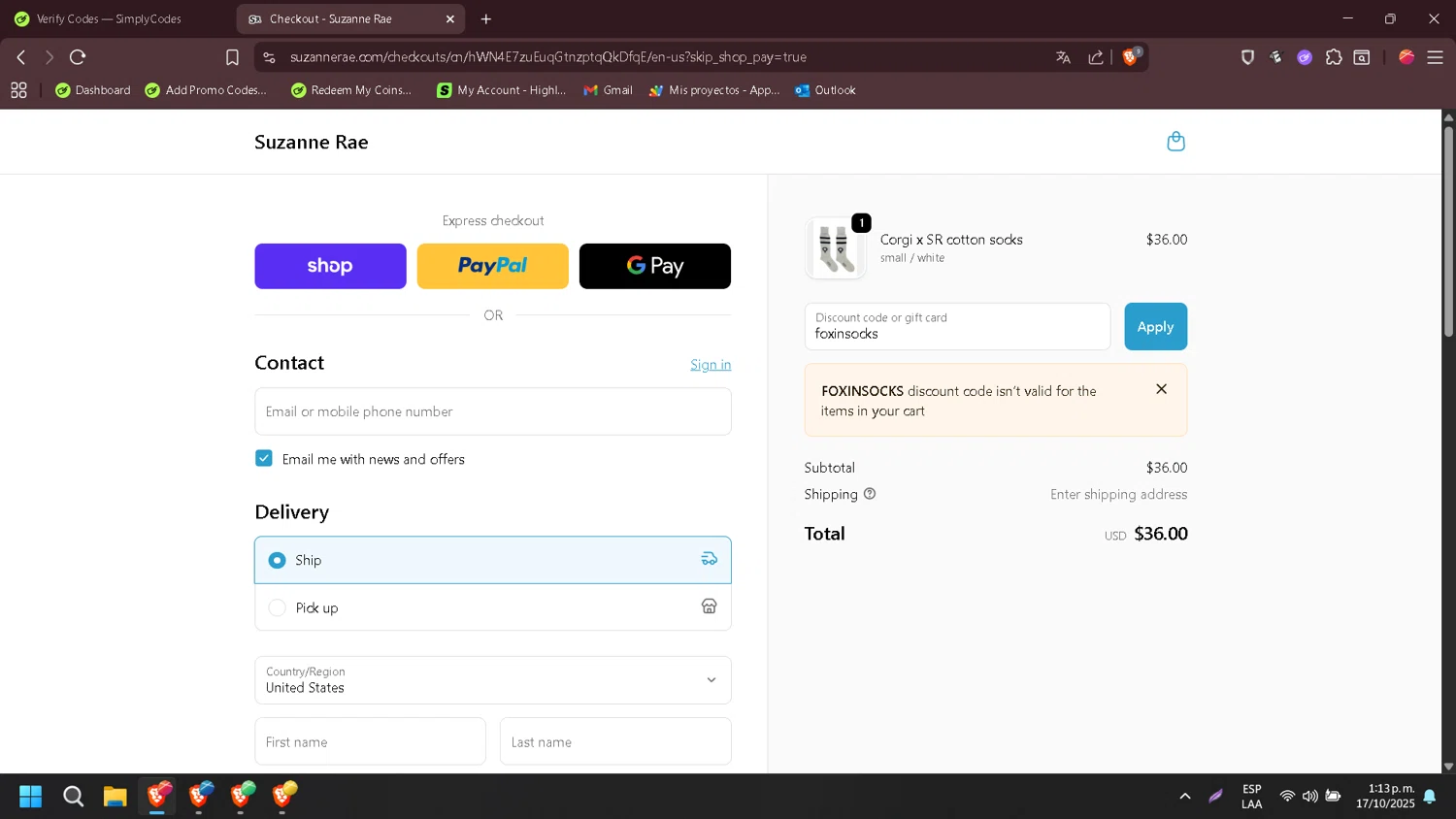Open the shopping bag cart icon

click(1175, 142)
